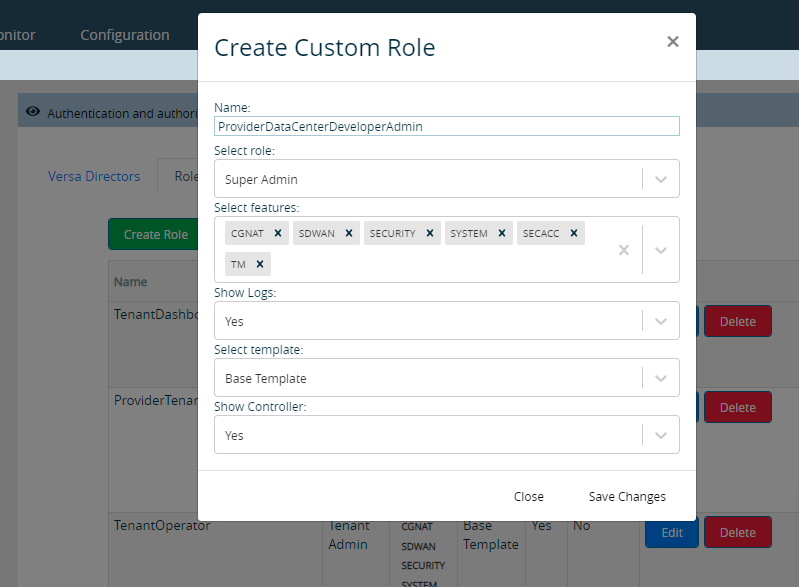
Task: Click the CGNAT tag label
Action: coord(247,233)
